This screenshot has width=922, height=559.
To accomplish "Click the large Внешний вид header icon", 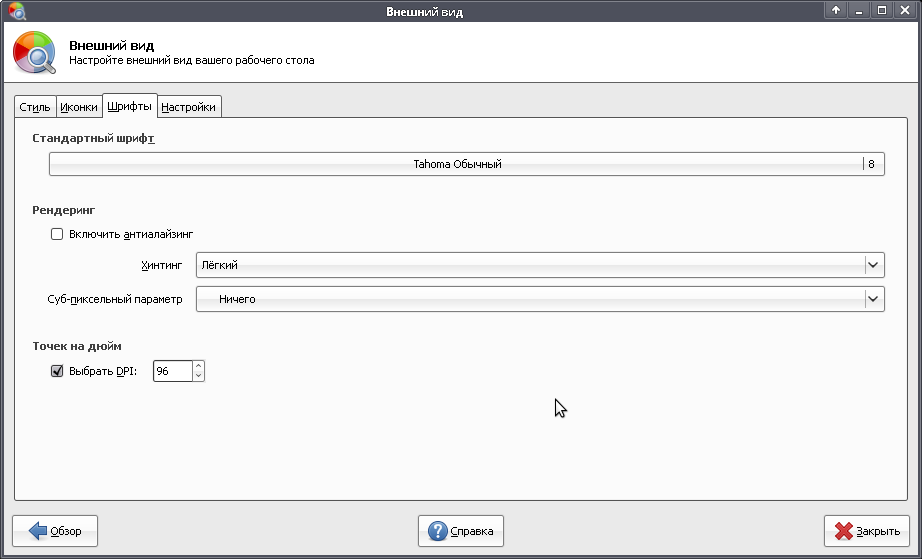I will click(x=37, y=53).
